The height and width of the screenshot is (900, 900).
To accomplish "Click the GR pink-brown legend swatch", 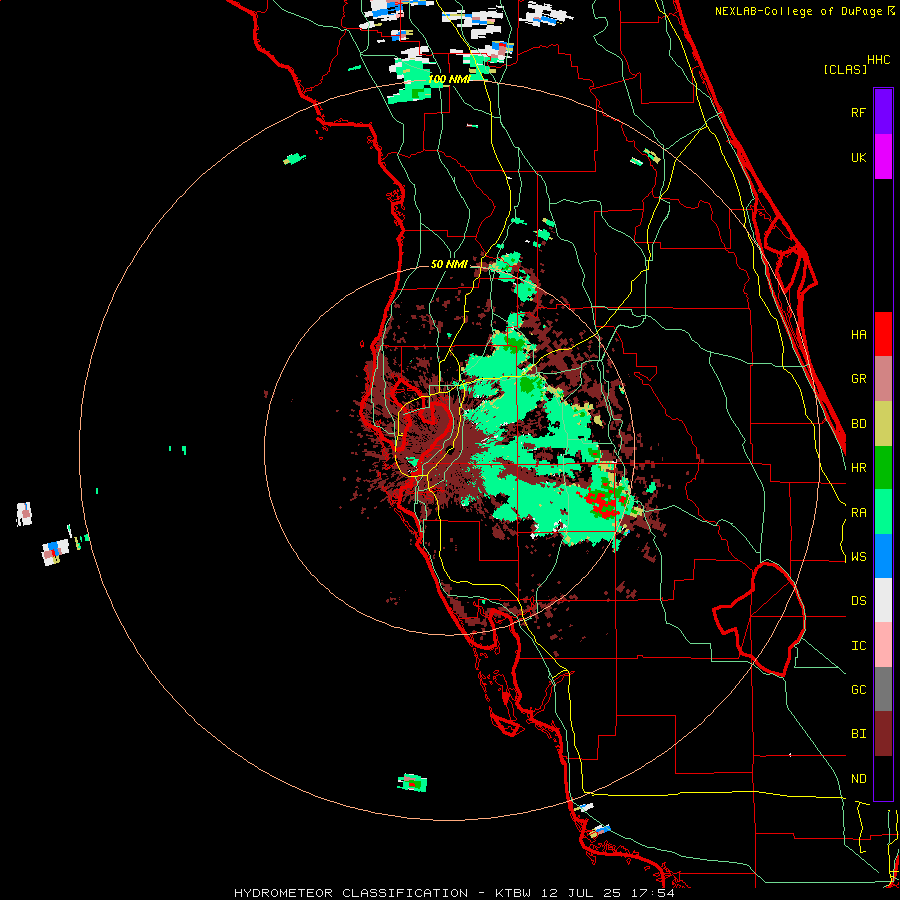I will (883, 379).
